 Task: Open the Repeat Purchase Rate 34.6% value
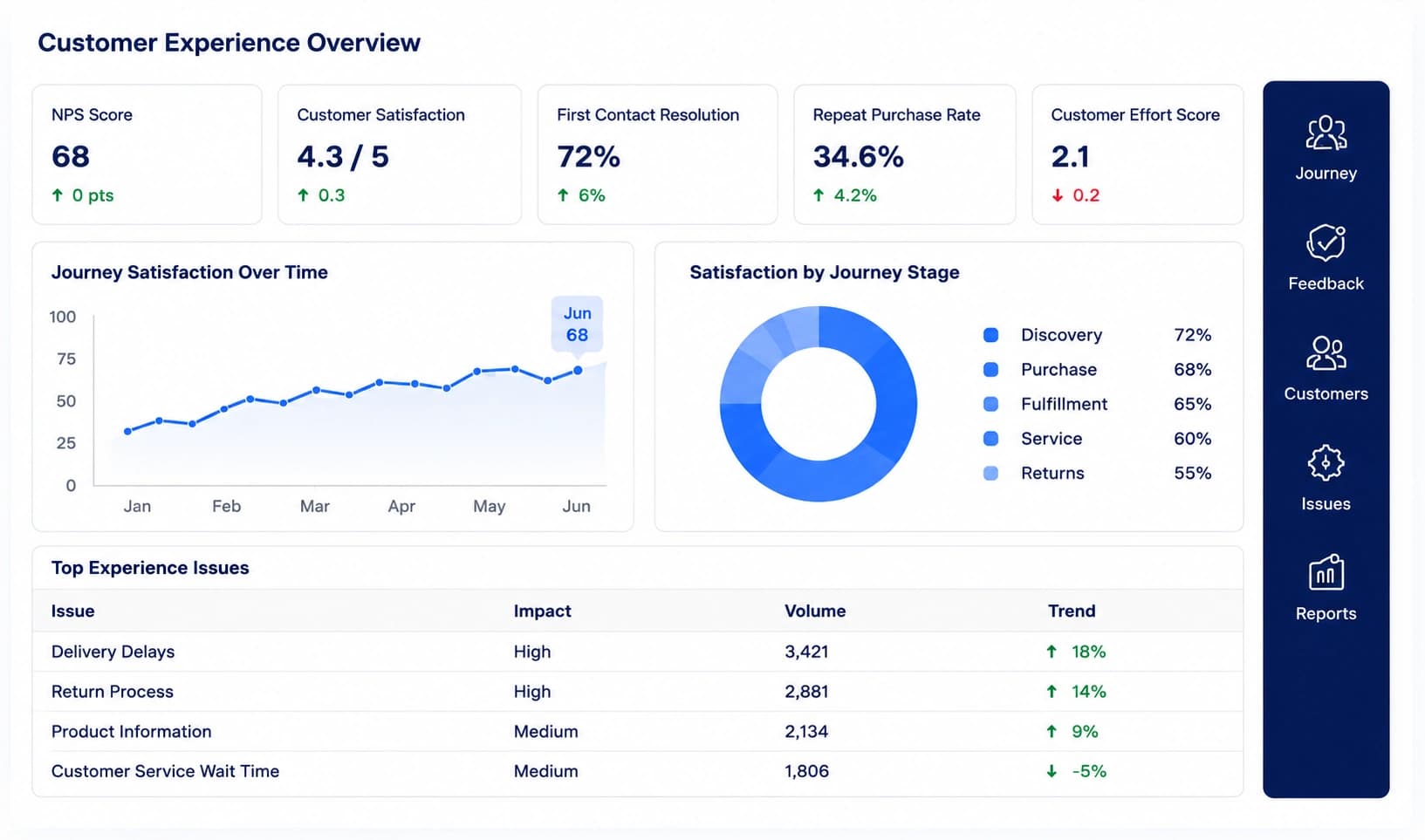coord(859,157)
